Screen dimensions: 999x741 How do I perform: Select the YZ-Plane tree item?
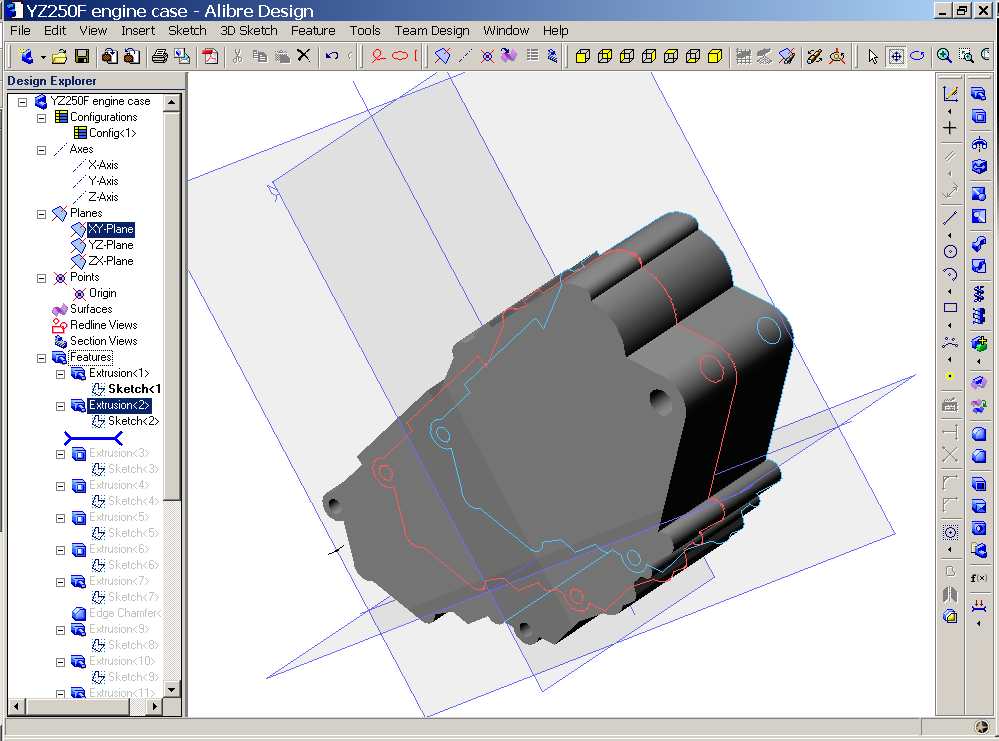click(x=111, y=245)
